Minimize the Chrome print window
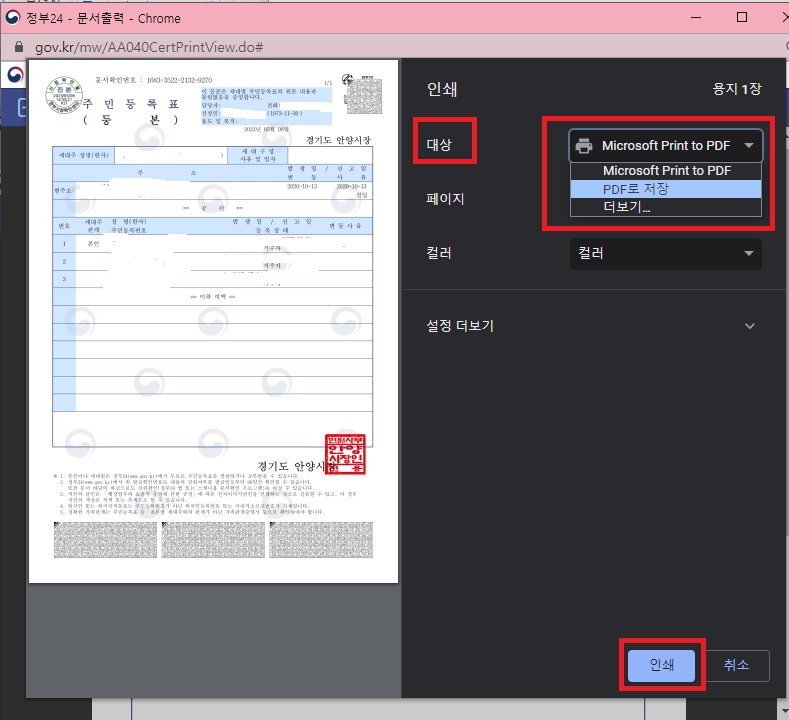This screenshot has width=789, height=720. pyautogui.click(x=696, y=18)
